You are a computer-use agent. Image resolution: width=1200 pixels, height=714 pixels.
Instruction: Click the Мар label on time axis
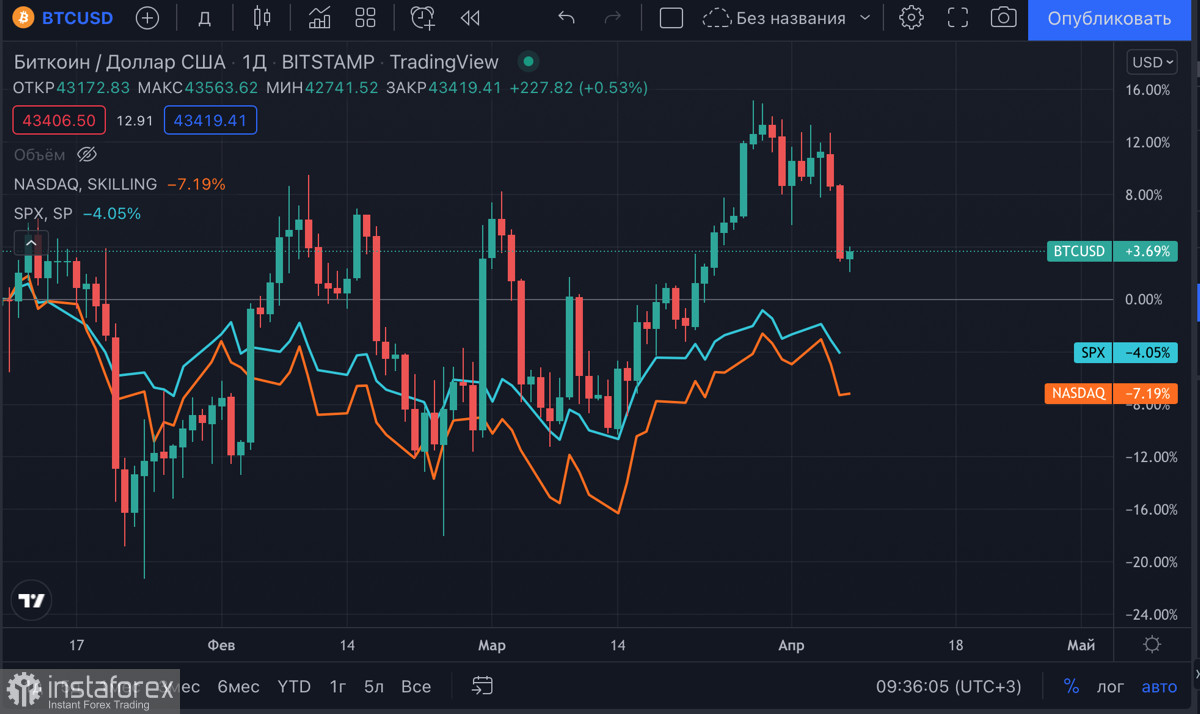click(492, 645)
